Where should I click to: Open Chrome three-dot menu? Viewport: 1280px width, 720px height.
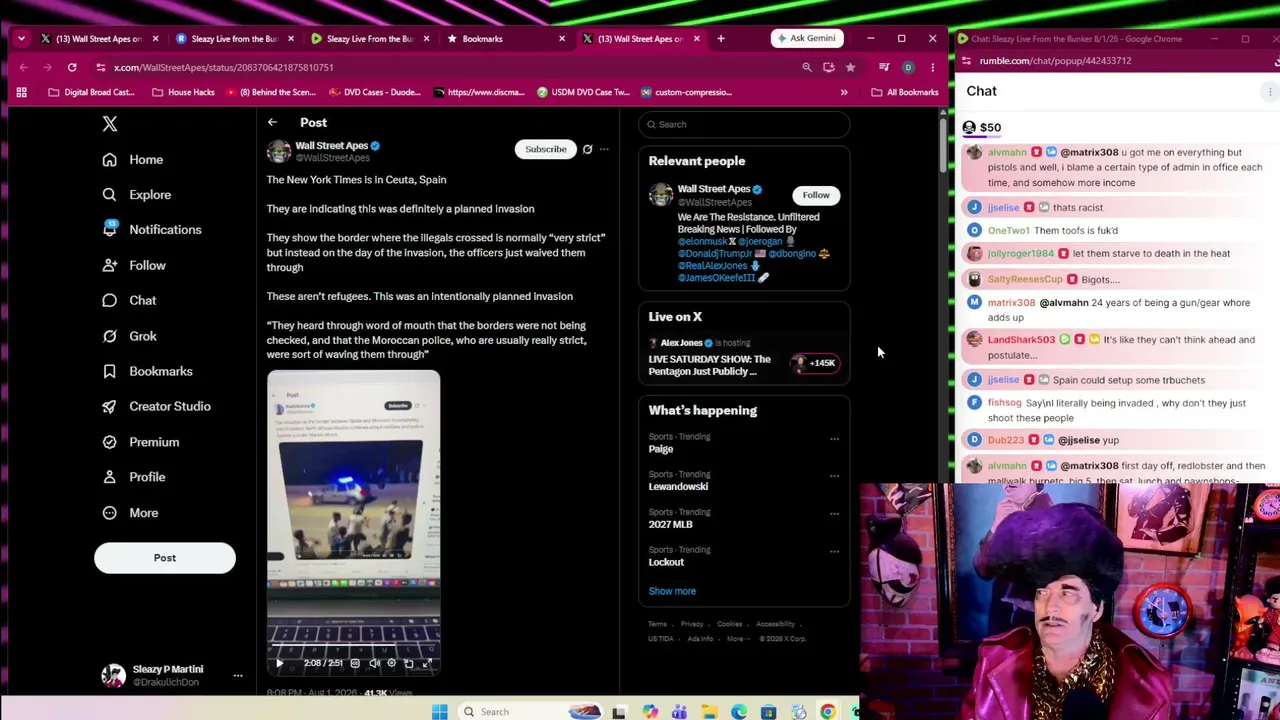pos(932,68)
